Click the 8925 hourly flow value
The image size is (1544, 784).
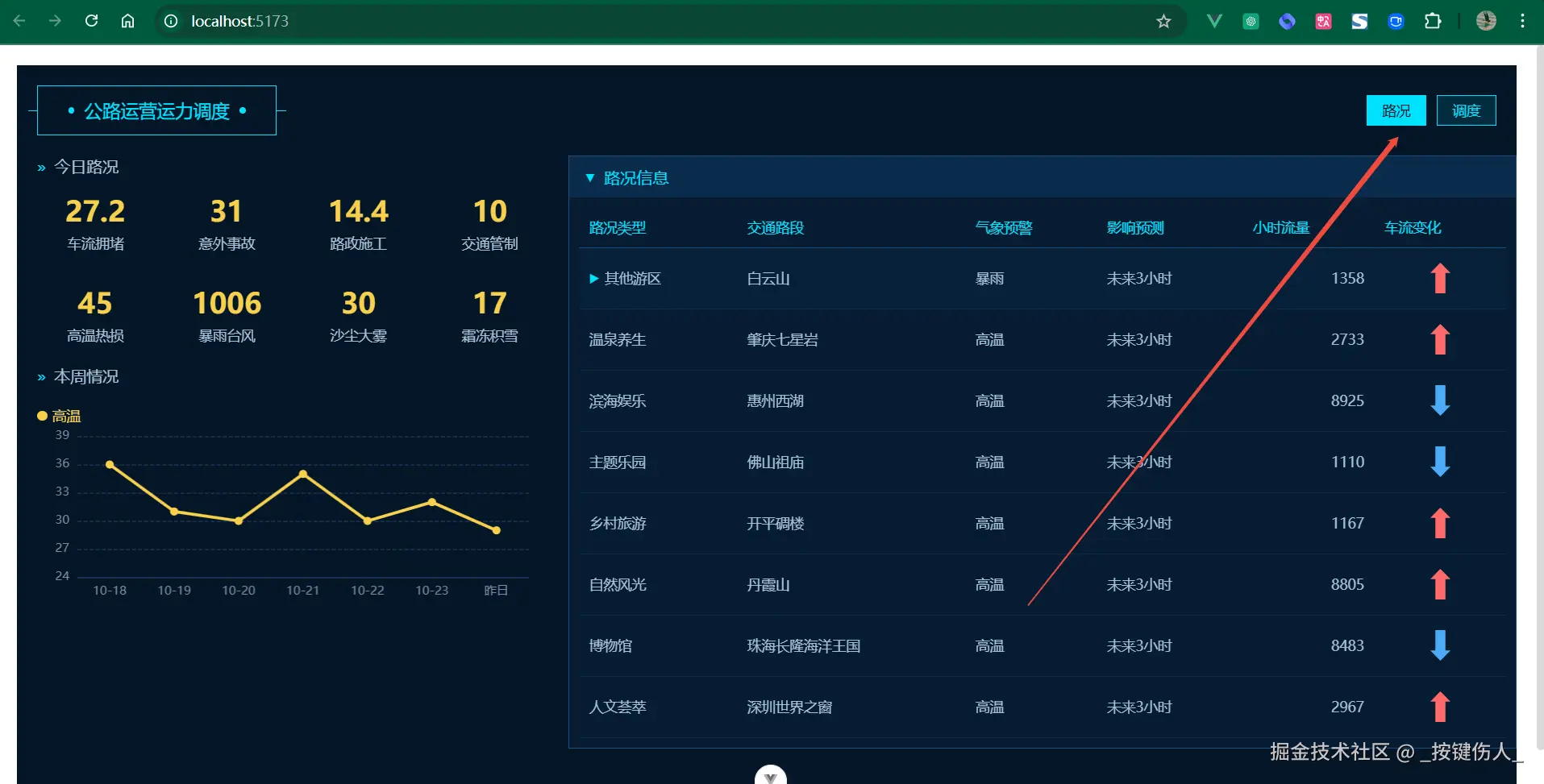(1347, 400)
